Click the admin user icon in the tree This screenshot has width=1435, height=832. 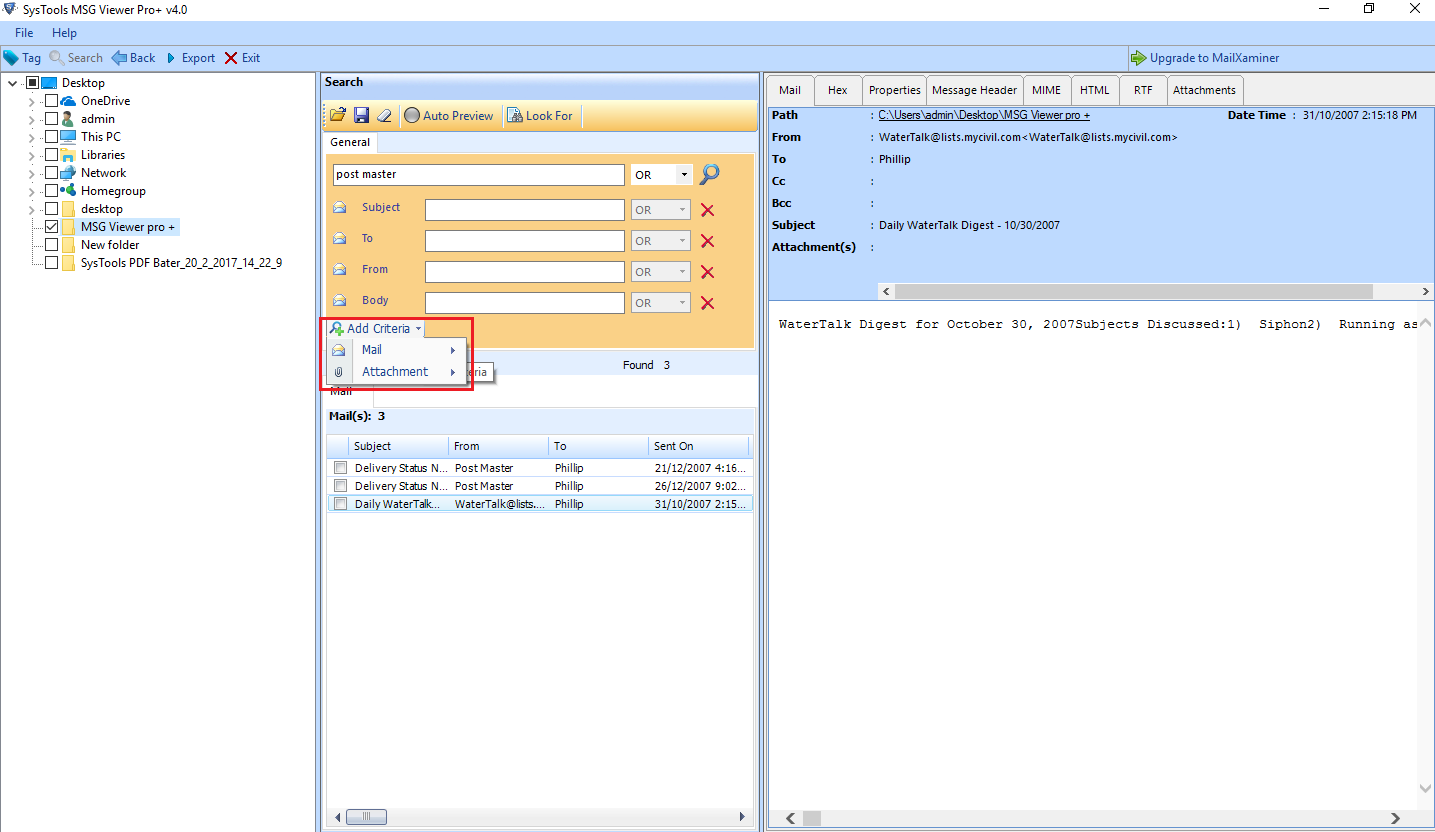68,119
